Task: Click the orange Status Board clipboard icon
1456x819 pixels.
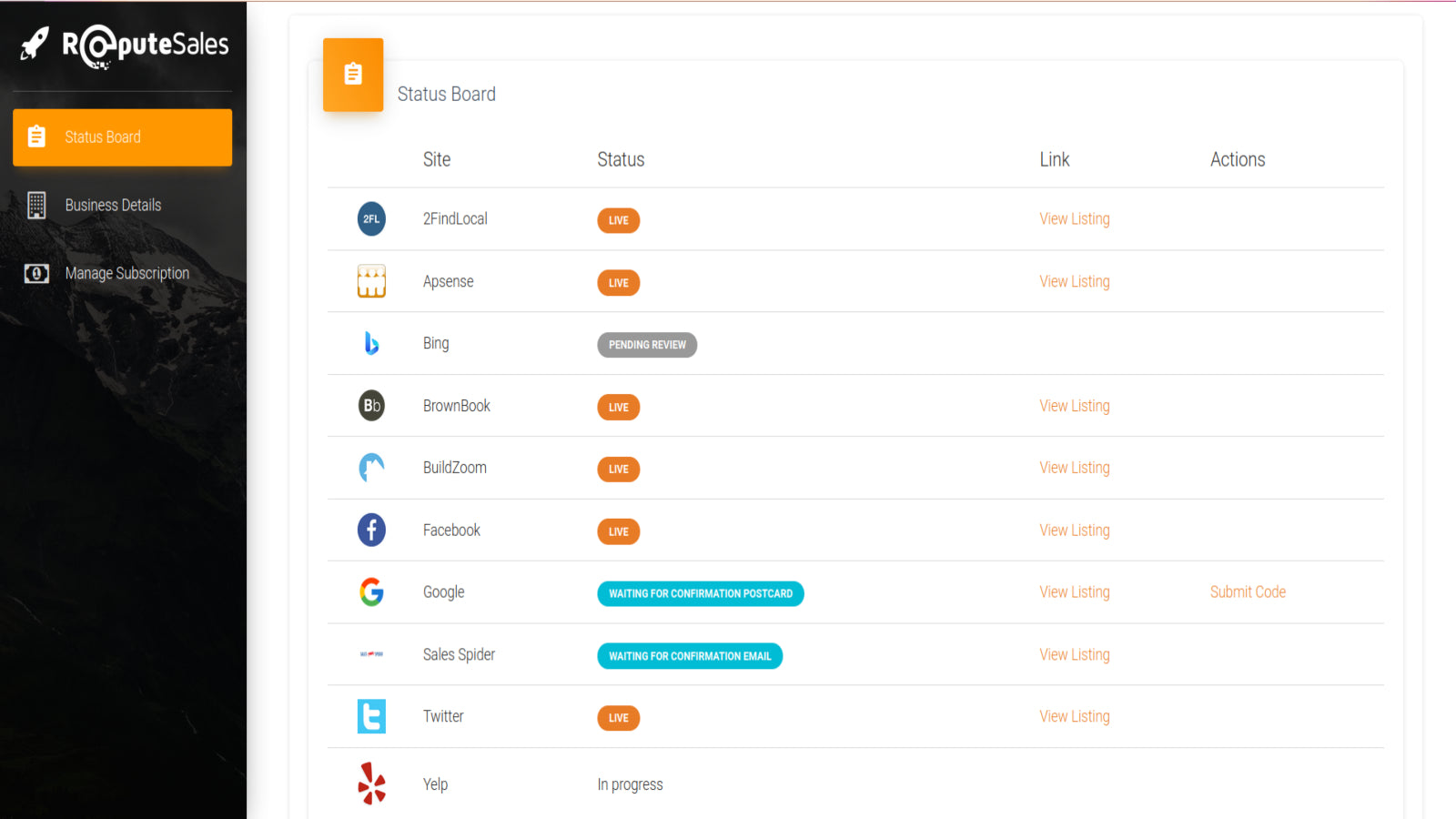Action: click(x=353, y=75)
